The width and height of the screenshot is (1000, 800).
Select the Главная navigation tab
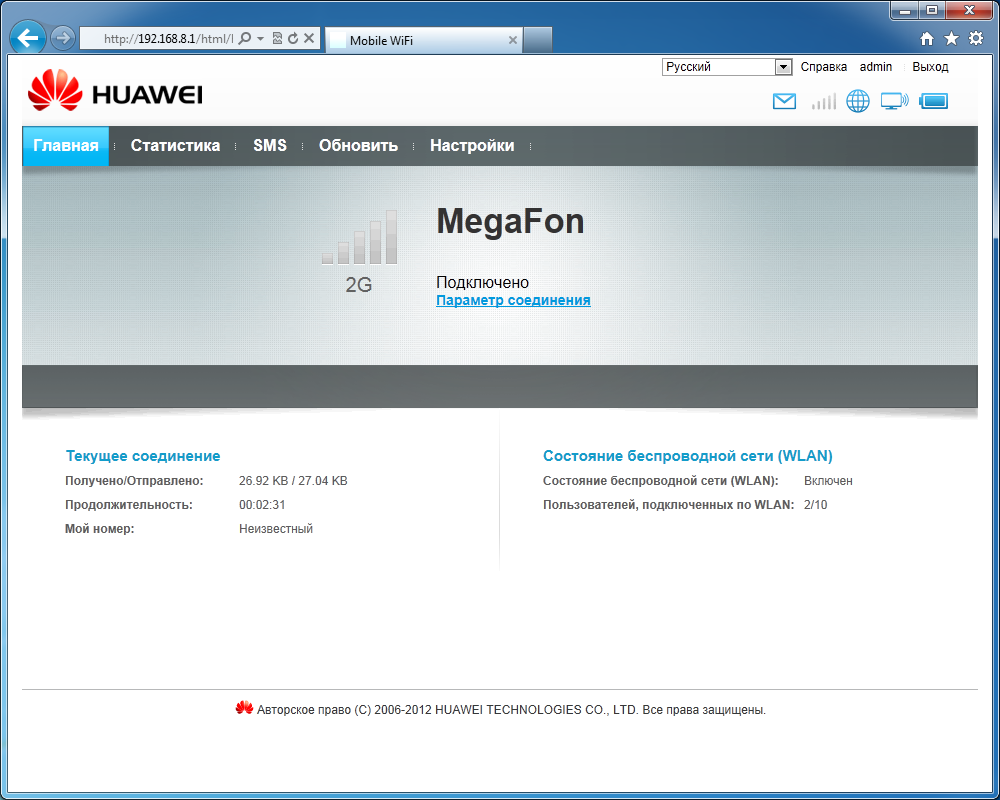coord(66,145)
